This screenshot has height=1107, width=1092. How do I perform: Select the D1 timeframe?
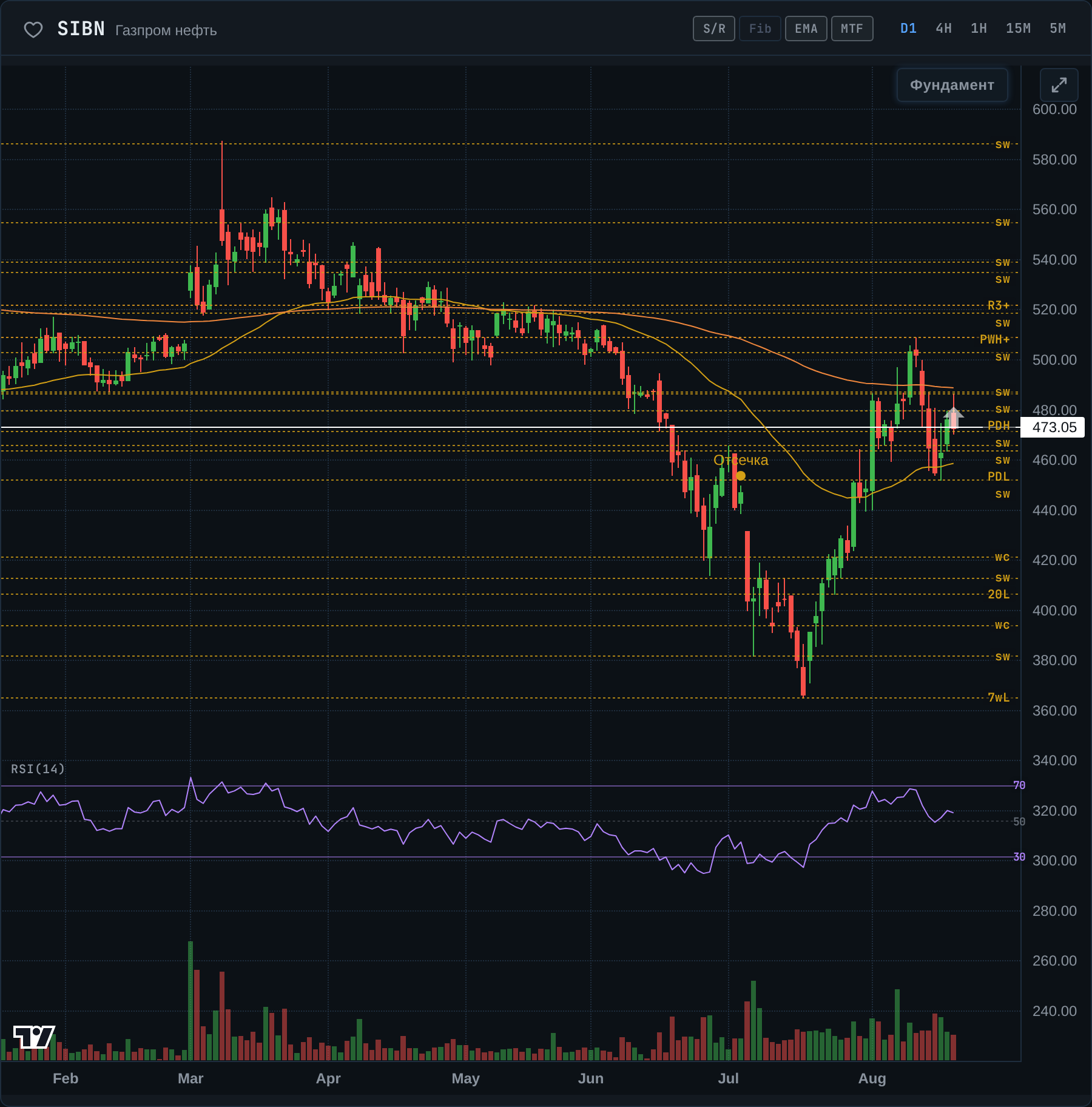tap(908, 29)
